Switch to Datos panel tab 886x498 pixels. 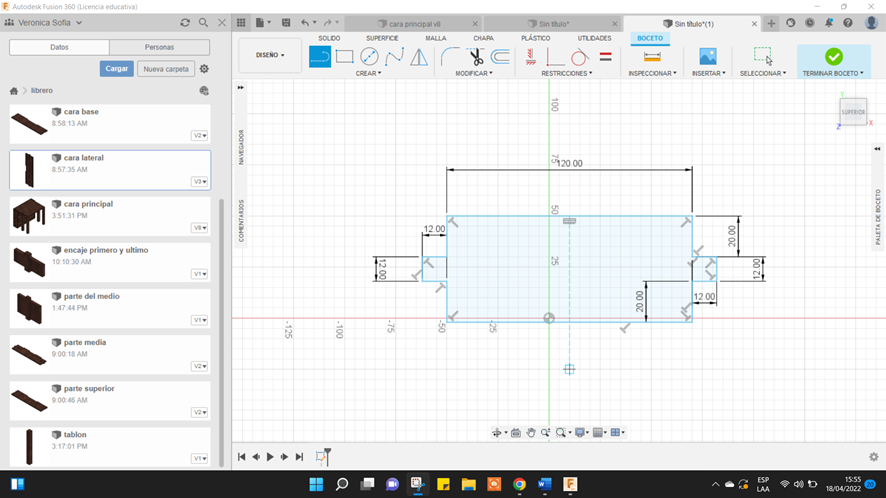tap(59, 47)
